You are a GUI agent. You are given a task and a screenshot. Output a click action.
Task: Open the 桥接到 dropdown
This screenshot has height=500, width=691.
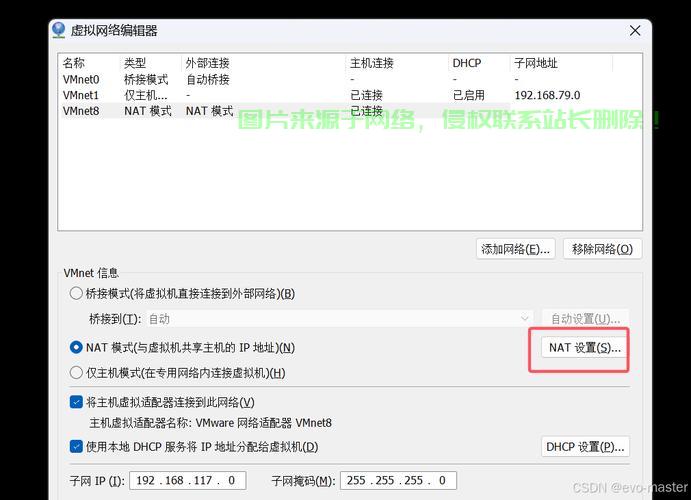pyautogui.click(x=339, y=319)
